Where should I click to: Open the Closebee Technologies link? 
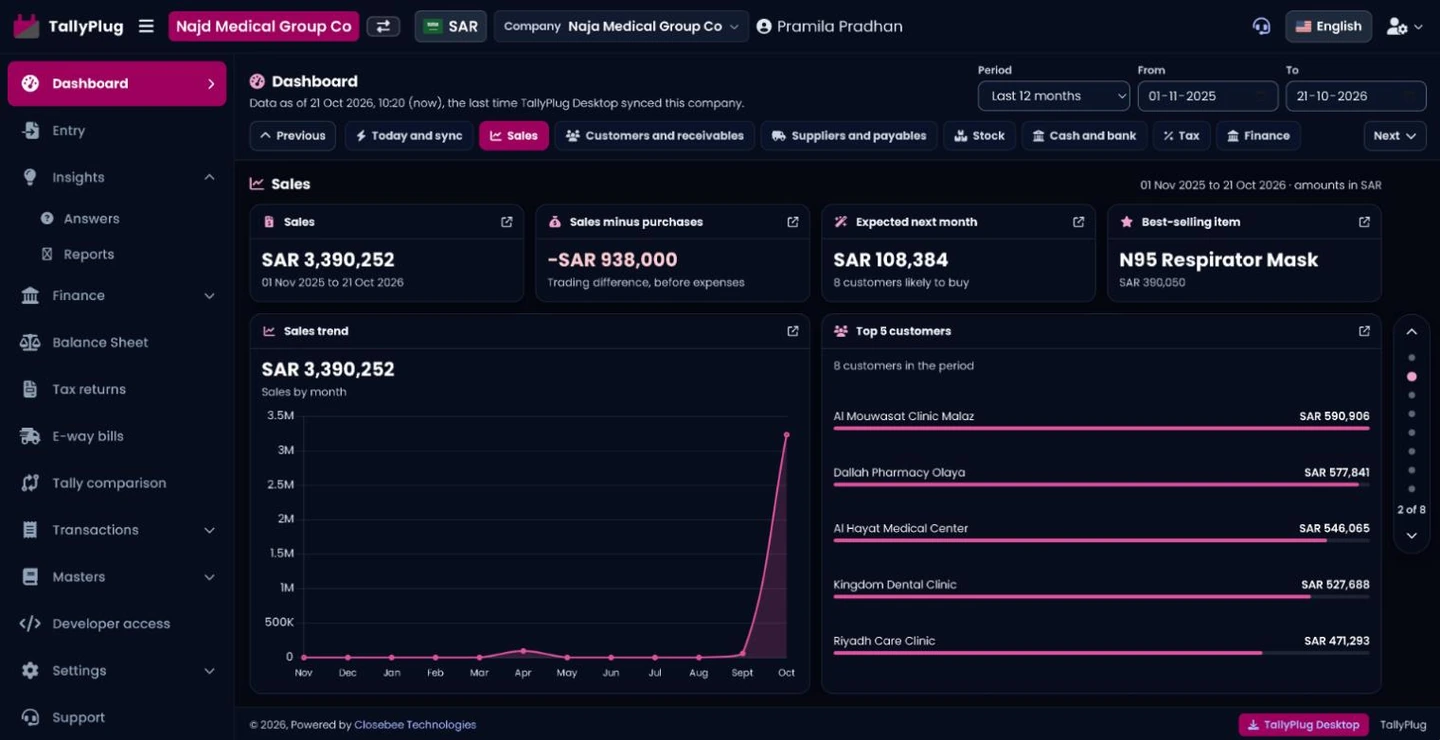pos(415,725)
